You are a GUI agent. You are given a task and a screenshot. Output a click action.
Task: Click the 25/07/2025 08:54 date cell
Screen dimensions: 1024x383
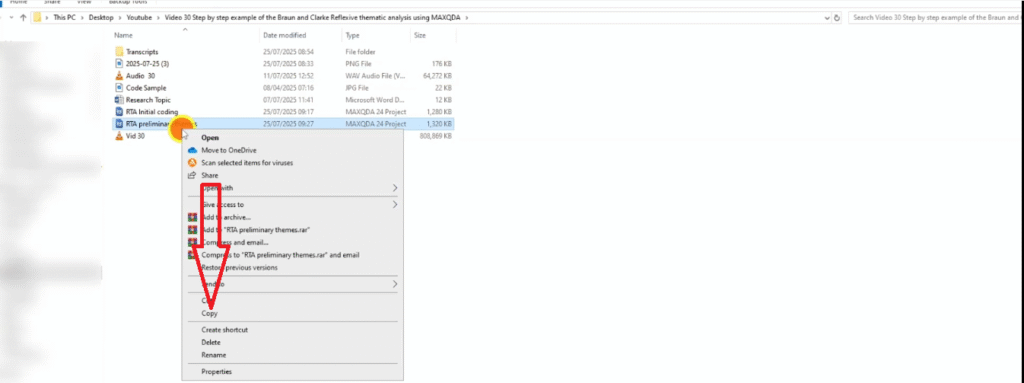(x=289, y=52)
